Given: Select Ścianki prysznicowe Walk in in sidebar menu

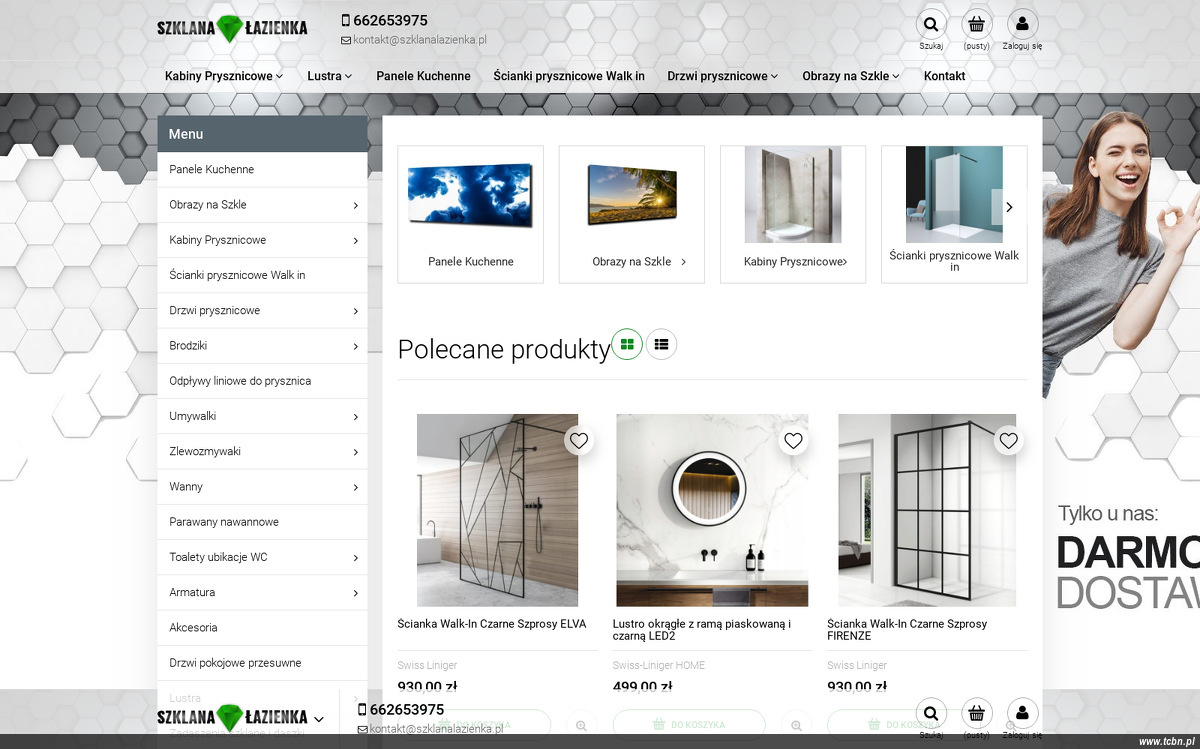Looking at the screenshot, I should [262, 275].
